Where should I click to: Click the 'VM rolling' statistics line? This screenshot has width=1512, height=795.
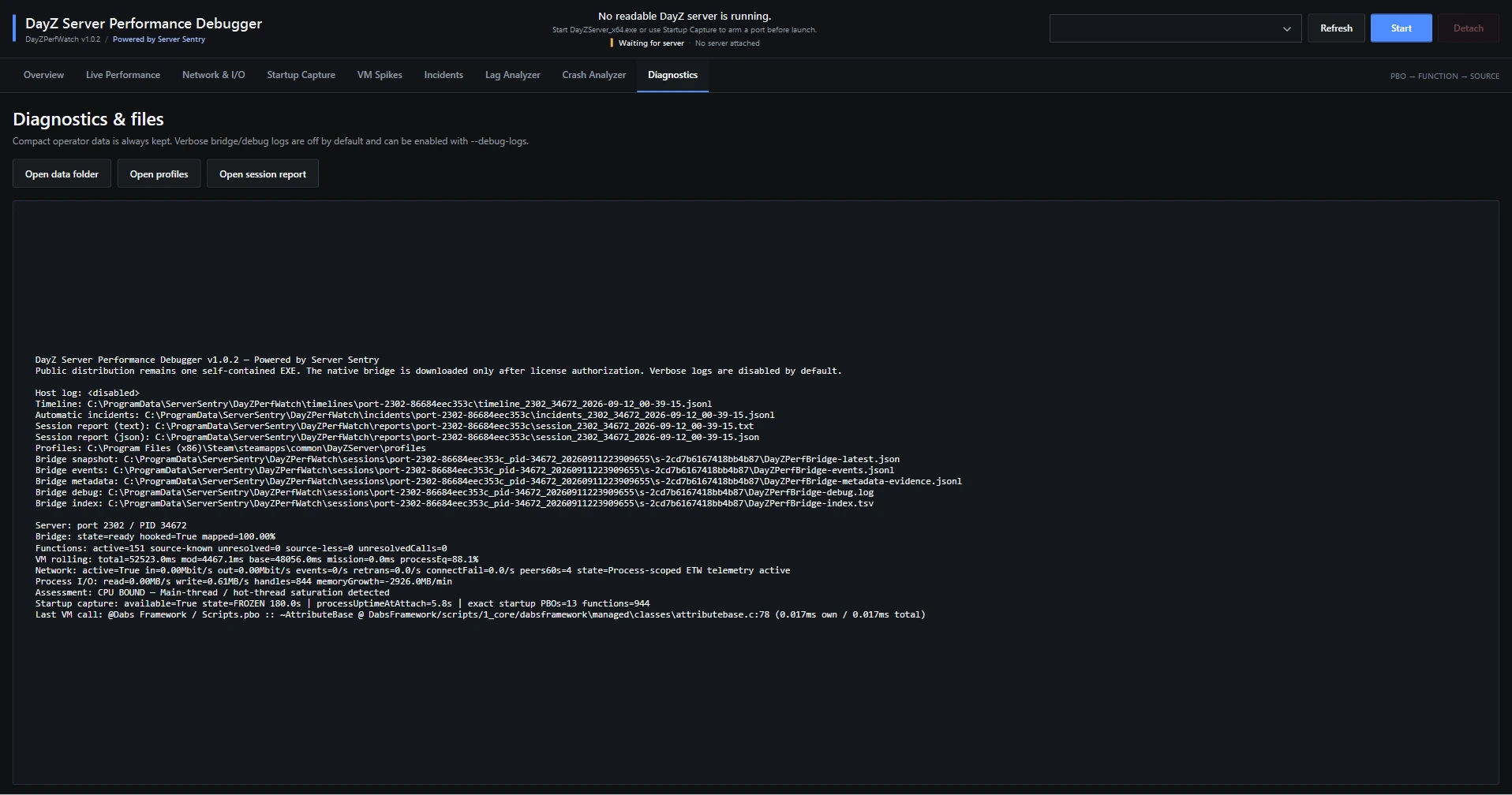point(256,559)
